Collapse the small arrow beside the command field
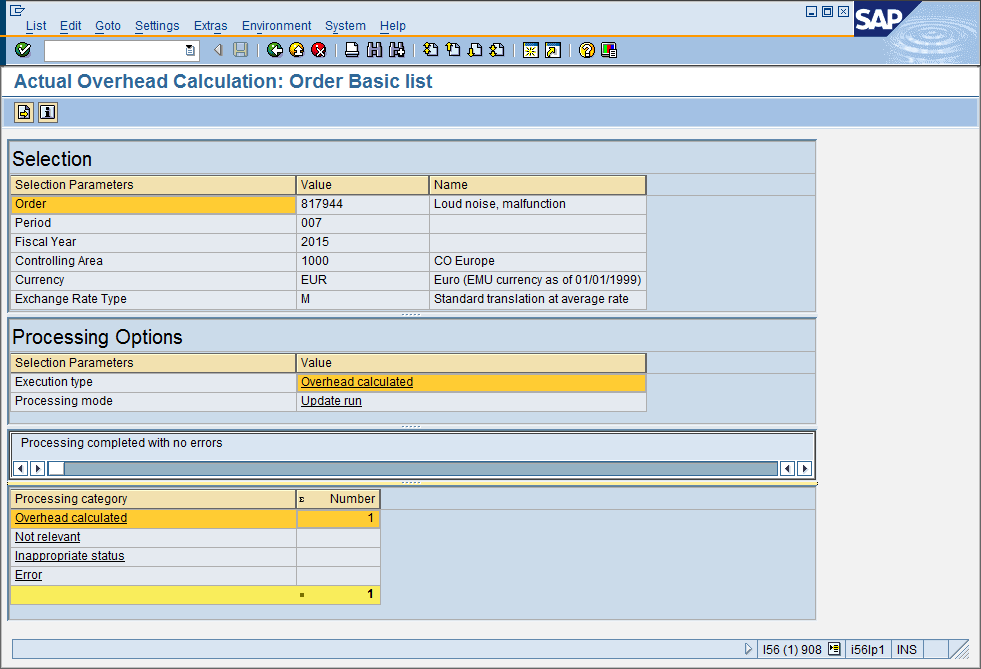Image resolution: width=981 pixels, height=669 pixels. [x=218, y=50]
